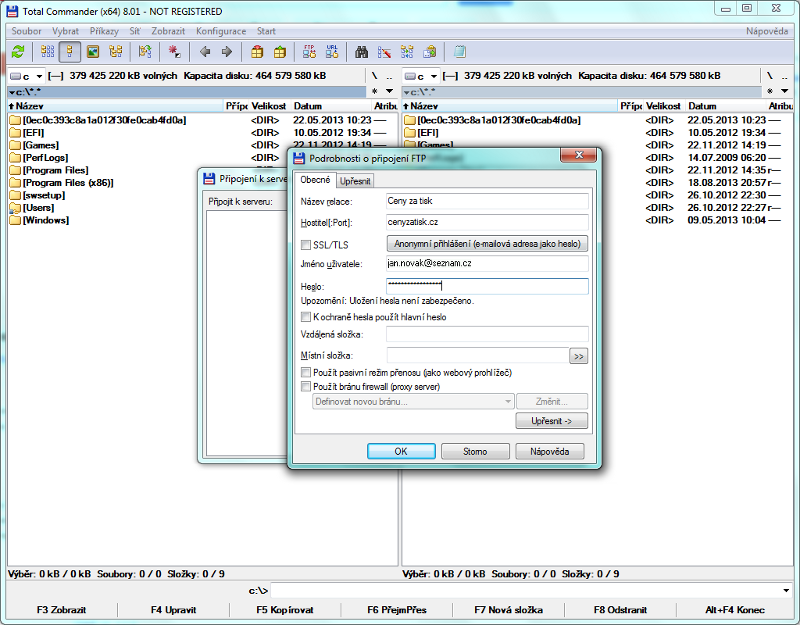Switch to the Obecné tab
Viewport: 800px width, 625px height.
click(315, 180)
